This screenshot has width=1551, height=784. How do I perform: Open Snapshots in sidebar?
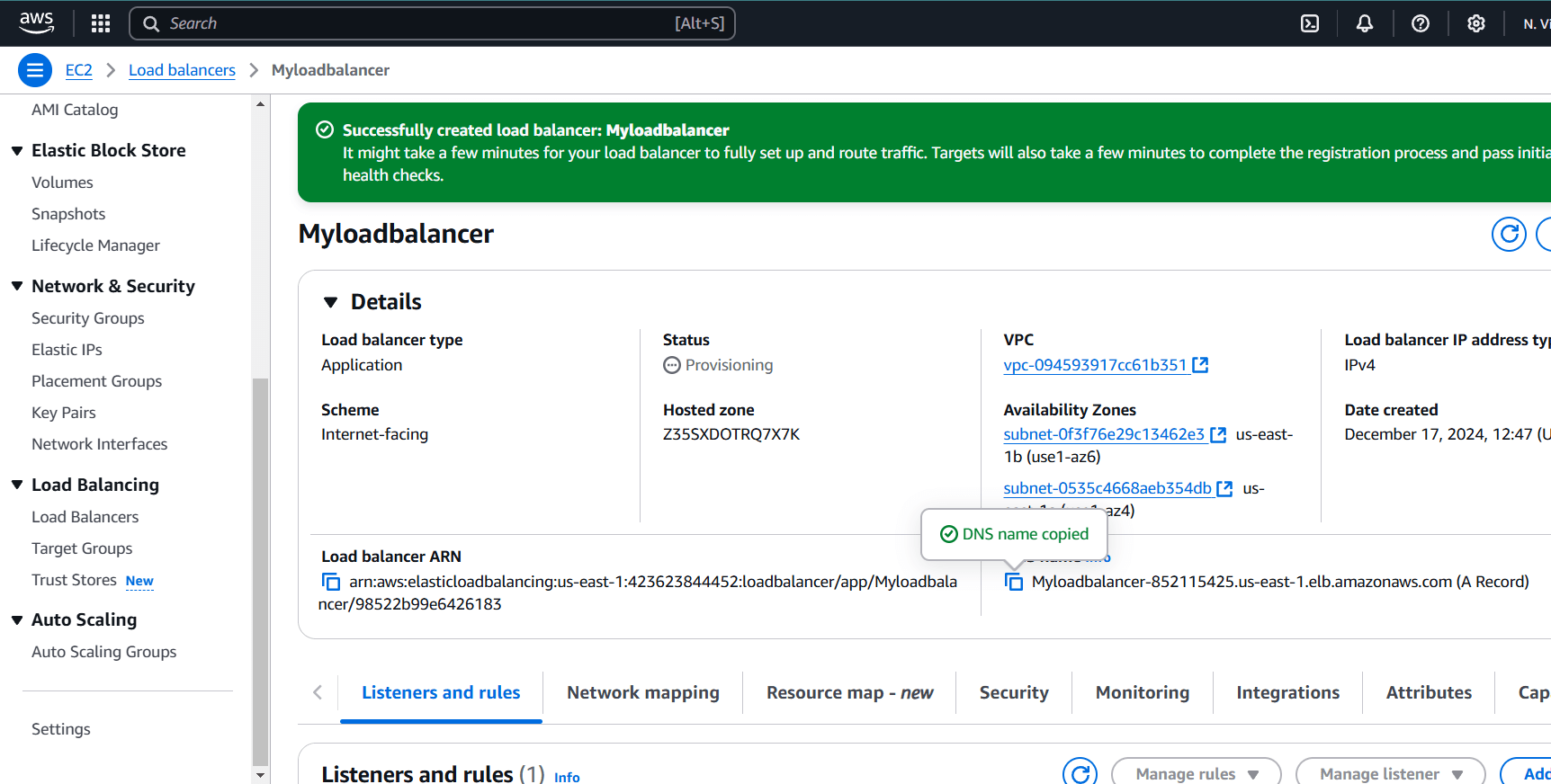coord(68,214)
